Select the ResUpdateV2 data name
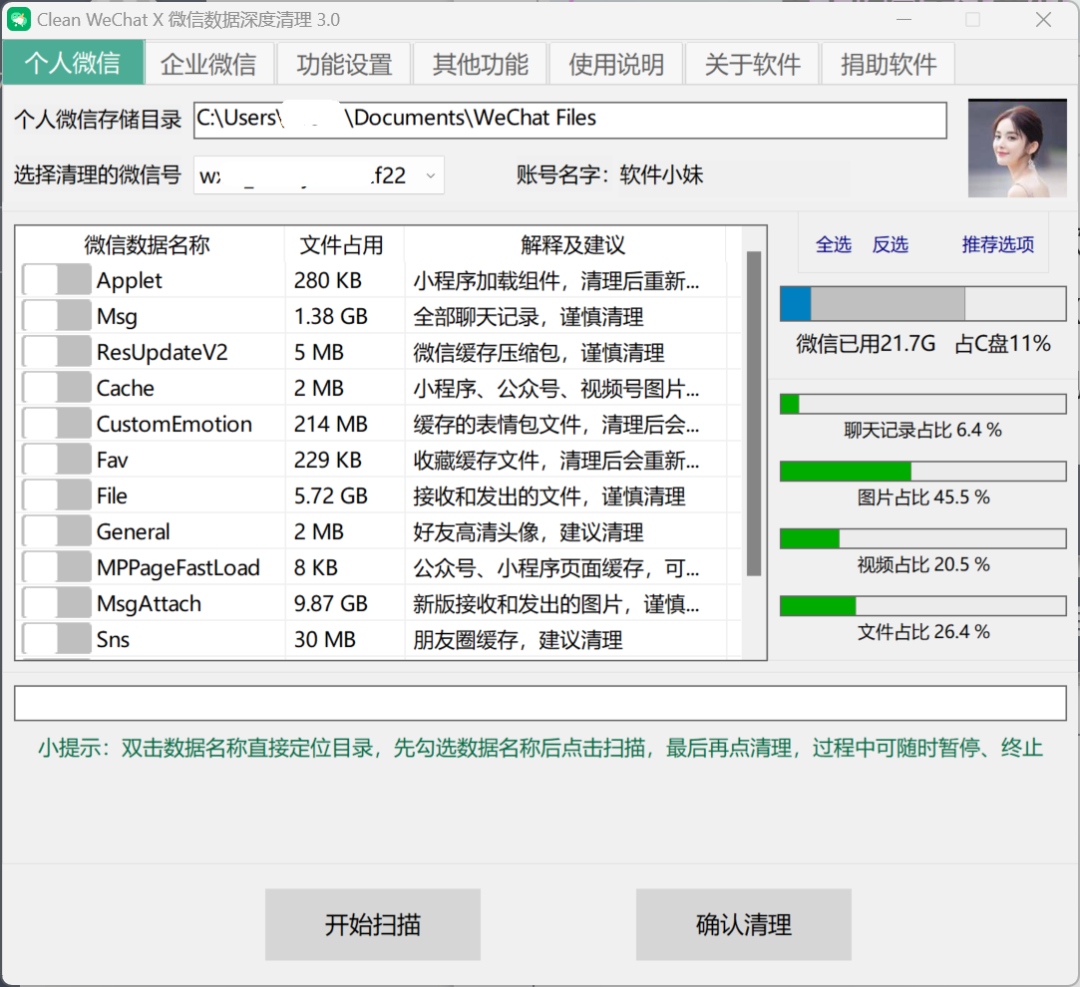 tap(162, 353)
